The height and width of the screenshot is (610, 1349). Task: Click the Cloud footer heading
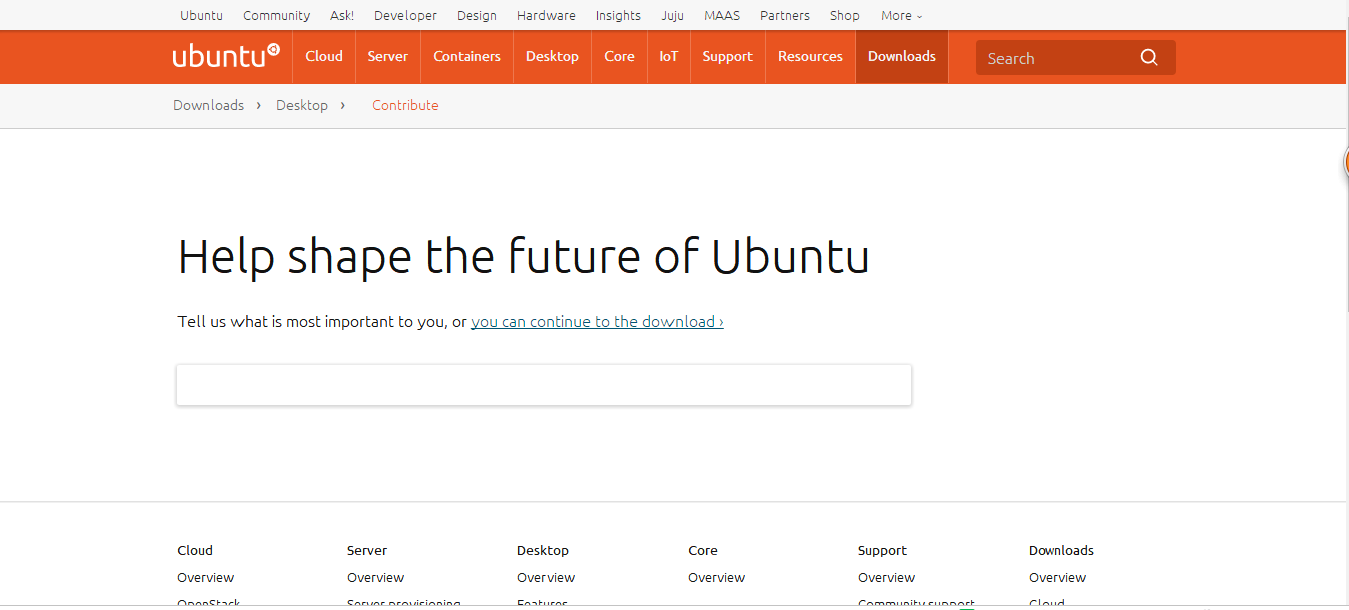[x=195, y=550]
